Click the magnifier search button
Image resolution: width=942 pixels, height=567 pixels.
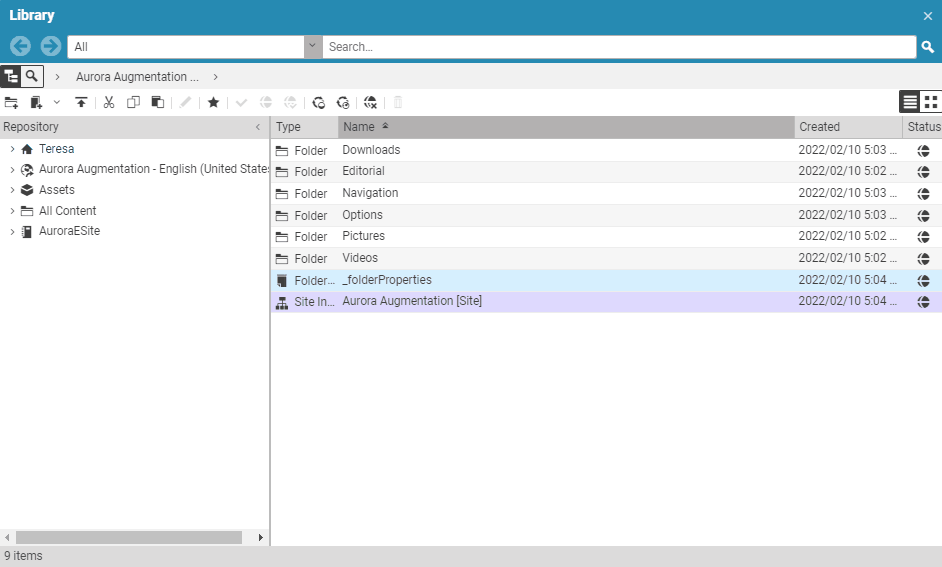click(928, 47)
